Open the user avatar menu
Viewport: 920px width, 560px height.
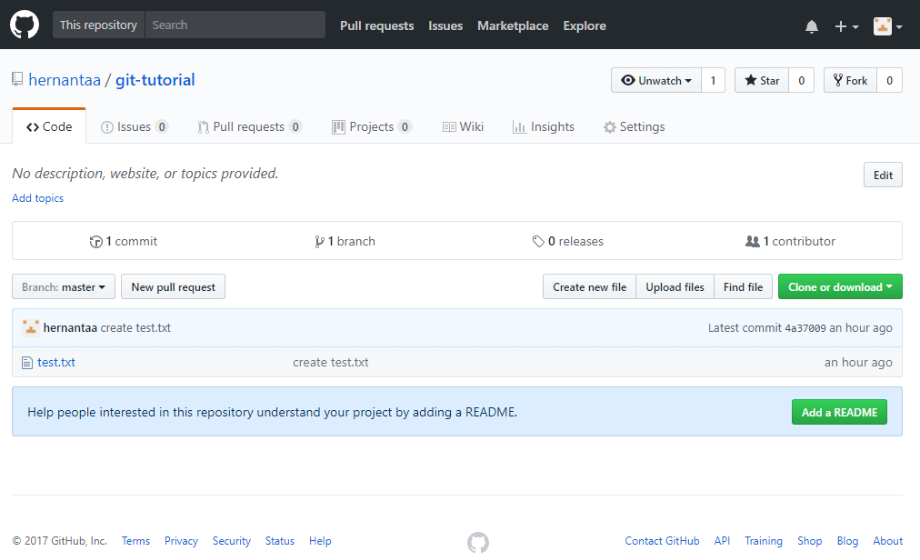pos(887,26)
